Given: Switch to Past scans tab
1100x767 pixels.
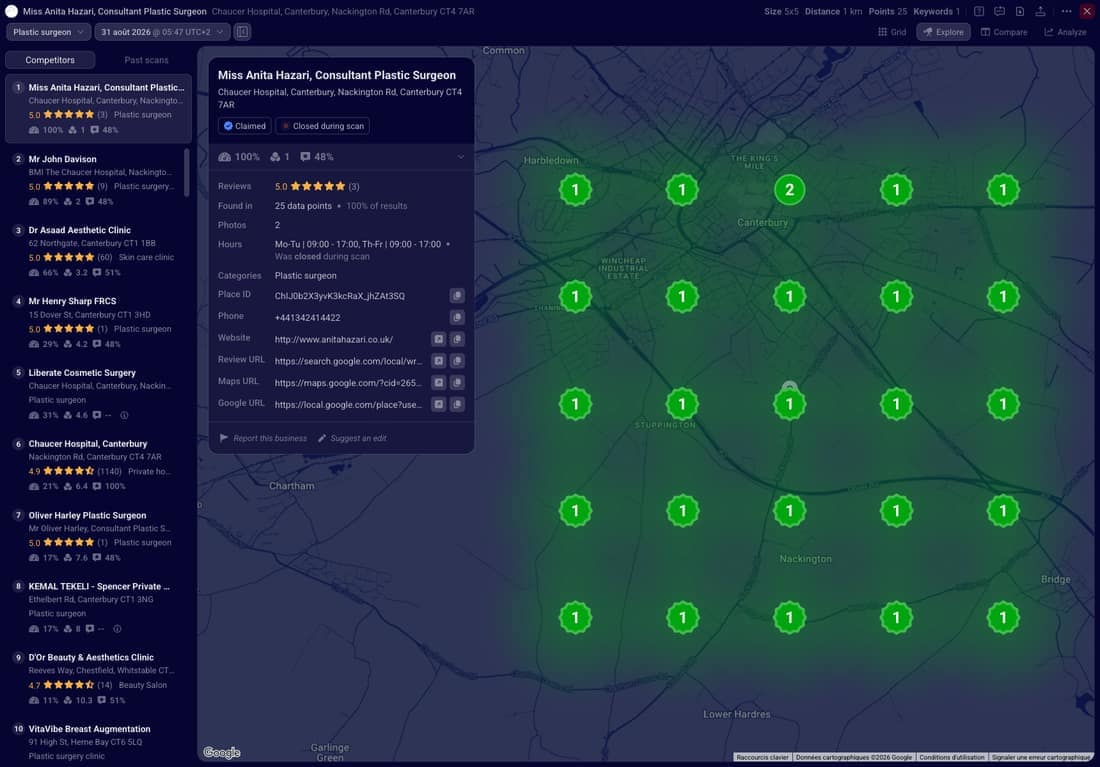Looking at the screenshot, I should coord(146,60).
